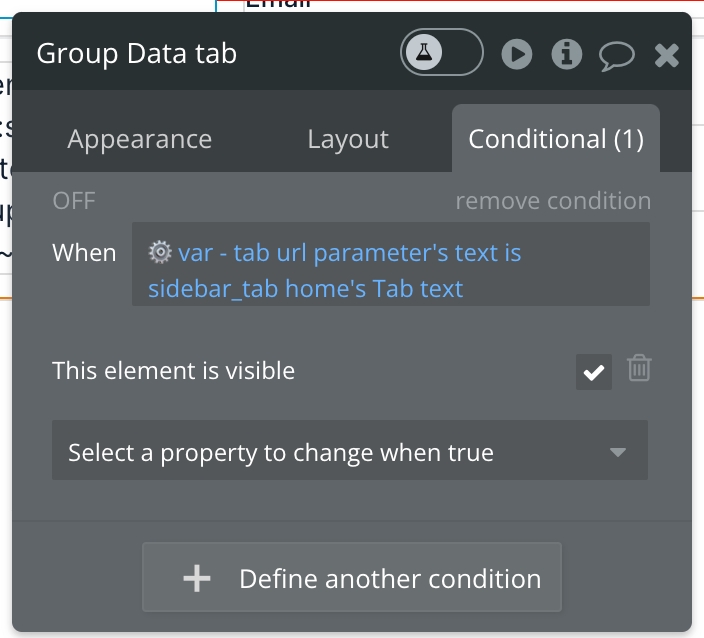Close the Group Data tab panel
Image resolution: width=704 pixels, height=638 pixels.
666,55
